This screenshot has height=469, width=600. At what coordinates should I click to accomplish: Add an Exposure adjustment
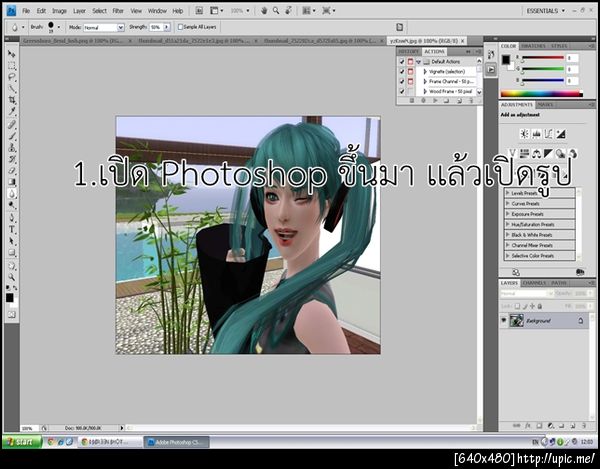pyautogui.click(x=561, y=134)
